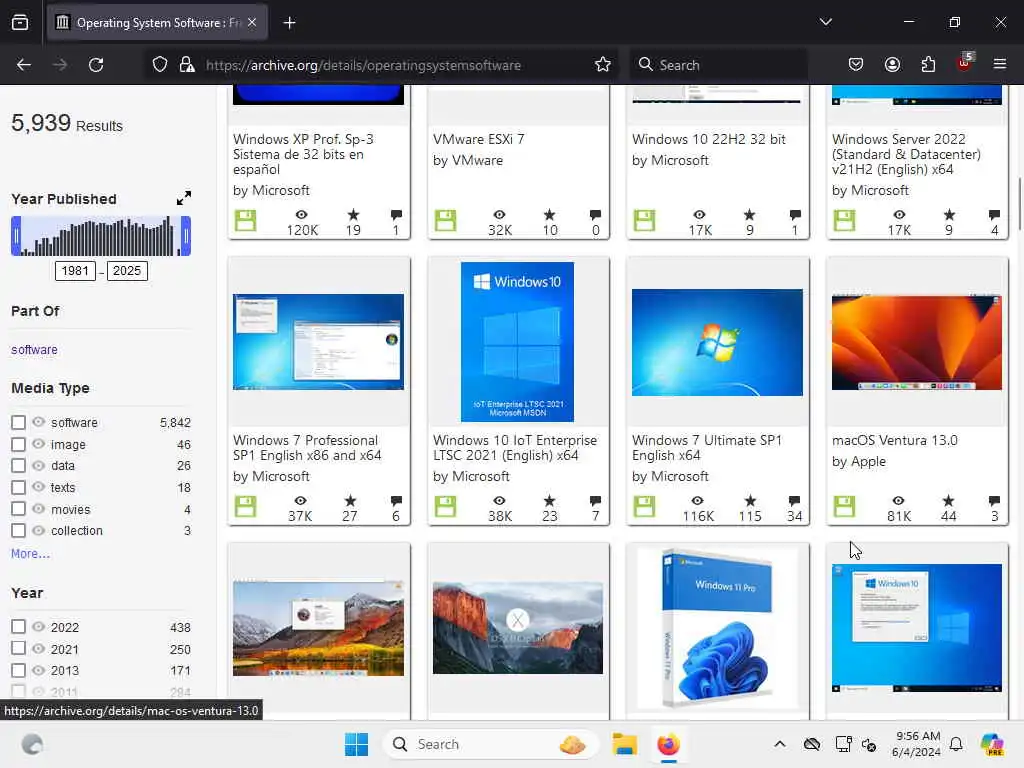The height and width of the screenshot is (768, 1024).
Task: Click Firefox icon in the taskbar
Action: (668, 744)
